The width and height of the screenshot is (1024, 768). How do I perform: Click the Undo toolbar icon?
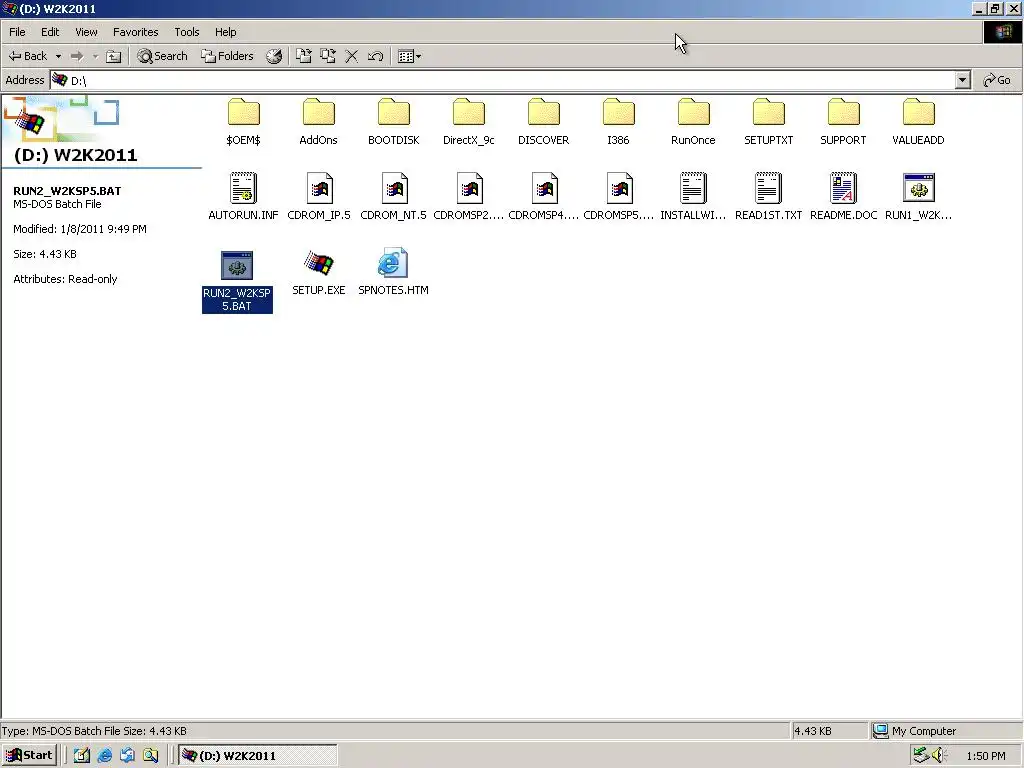point(375,56)
